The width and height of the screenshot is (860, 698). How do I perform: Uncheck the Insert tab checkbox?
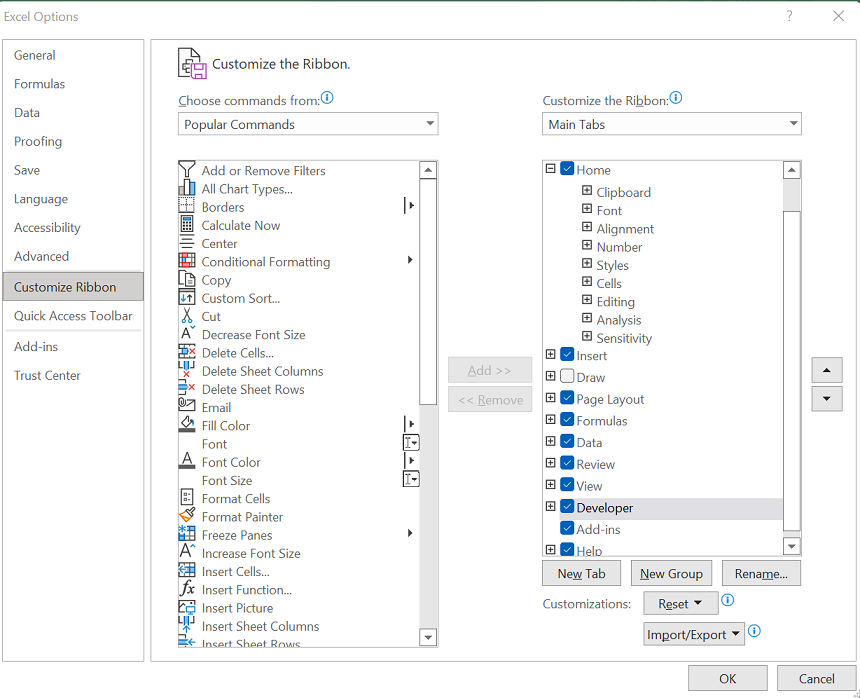(x=567, y=354)
